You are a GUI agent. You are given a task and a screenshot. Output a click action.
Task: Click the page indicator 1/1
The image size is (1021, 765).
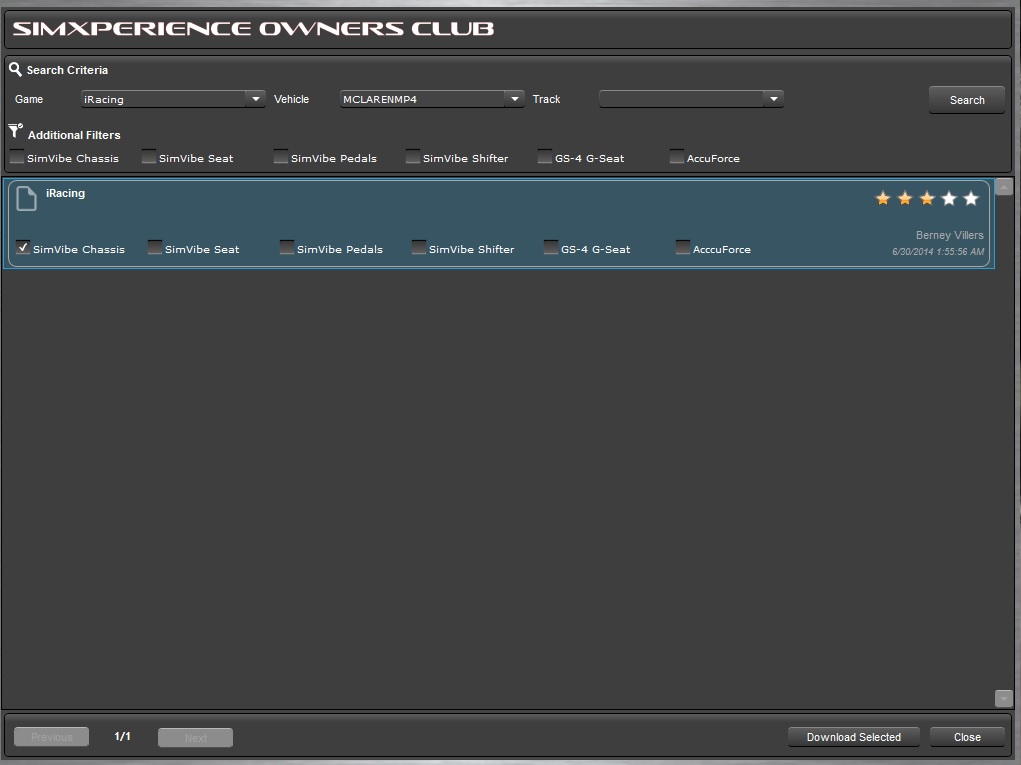pos(122,736)
